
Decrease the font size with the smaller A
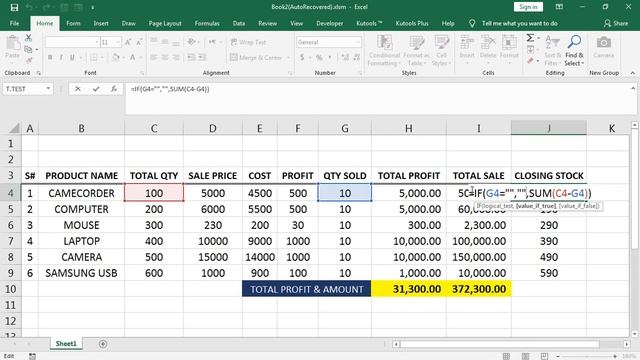click(x=139, y=42)
